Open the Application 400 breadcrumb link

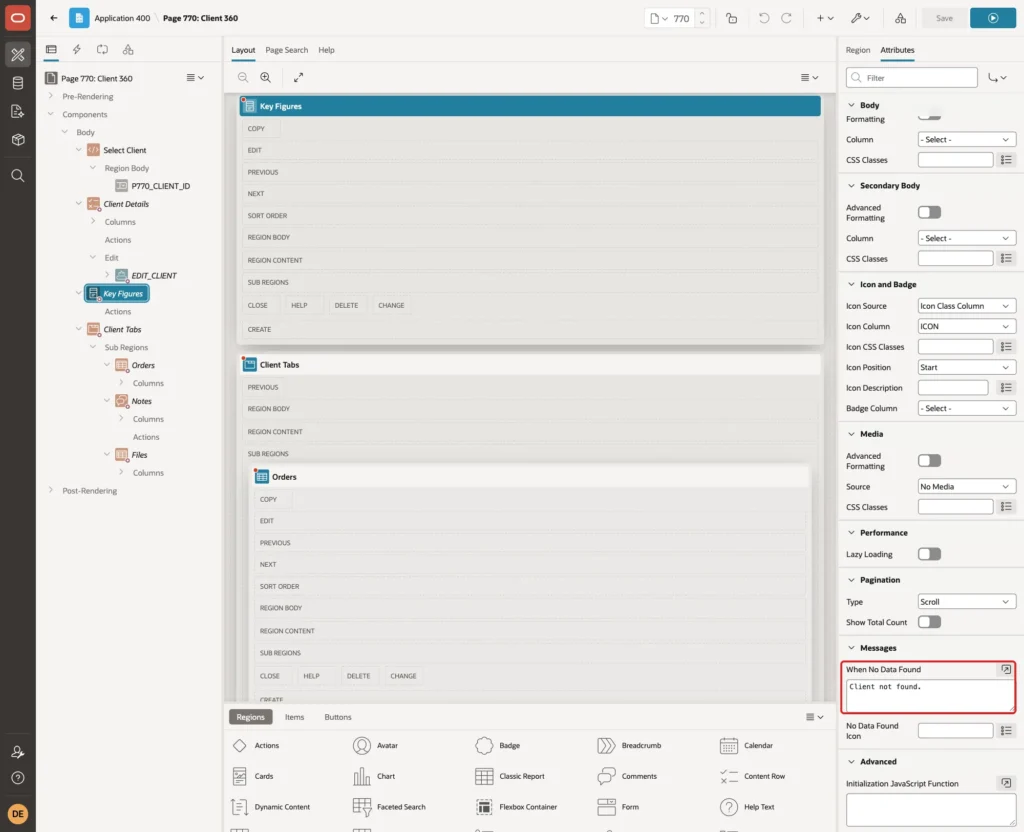click(x=122, y=18)
